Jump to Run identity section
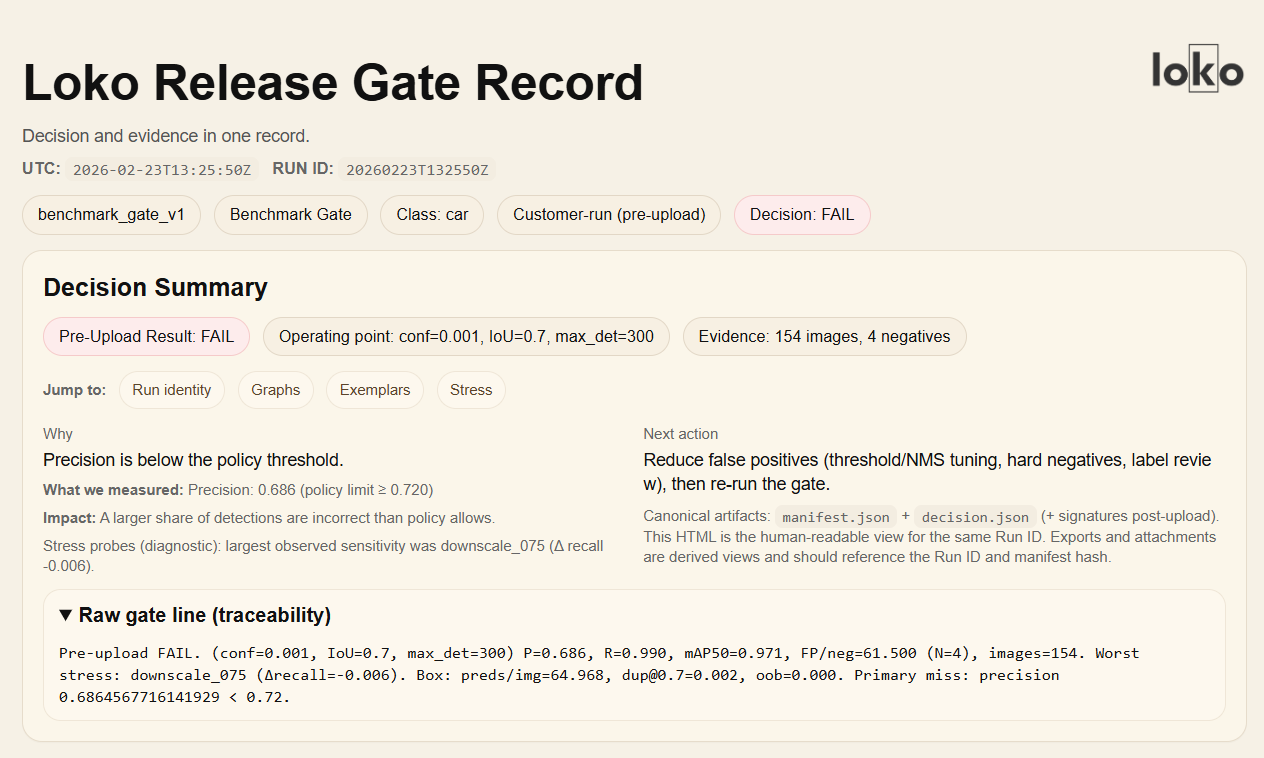This screenshot has height=758, width=1264. (172, 390)
